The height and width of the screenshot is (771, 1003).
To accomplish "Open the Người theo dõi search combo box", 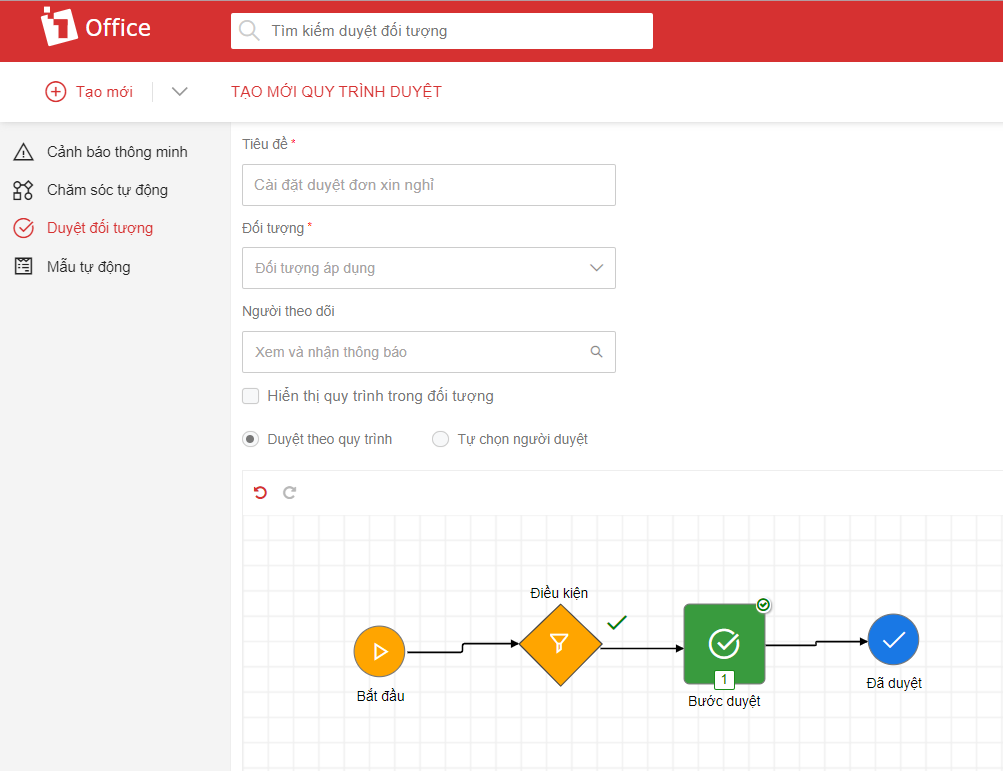I will [415, 352].
